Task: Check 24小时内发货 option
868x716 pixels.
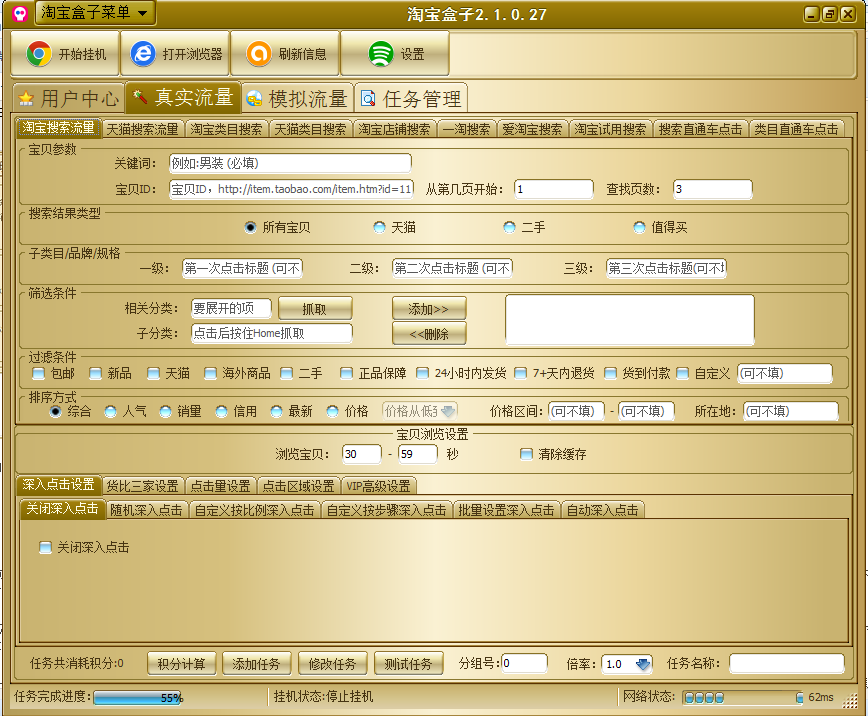Action: tap(422, 374)
